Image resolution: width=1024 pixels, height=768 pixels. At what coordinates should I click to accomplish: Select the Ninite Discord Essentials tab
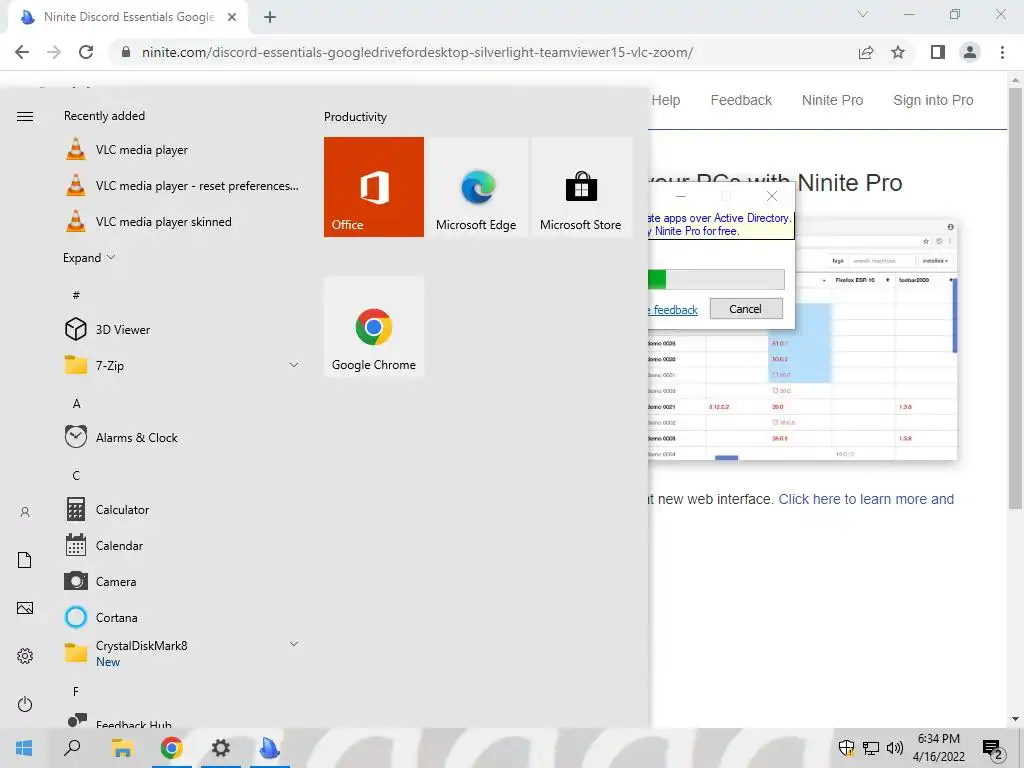pos(128,18)
